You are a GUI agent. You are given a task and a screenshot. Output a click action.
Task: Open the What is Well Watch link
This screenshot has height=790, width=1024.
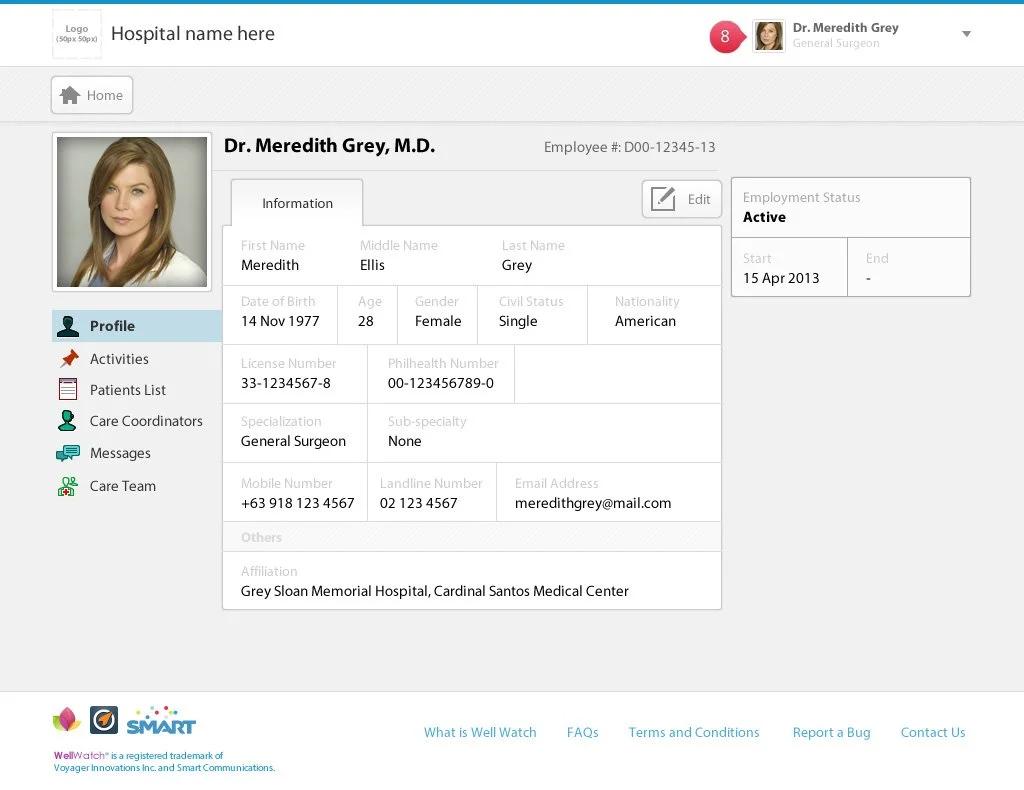[480, 733]
